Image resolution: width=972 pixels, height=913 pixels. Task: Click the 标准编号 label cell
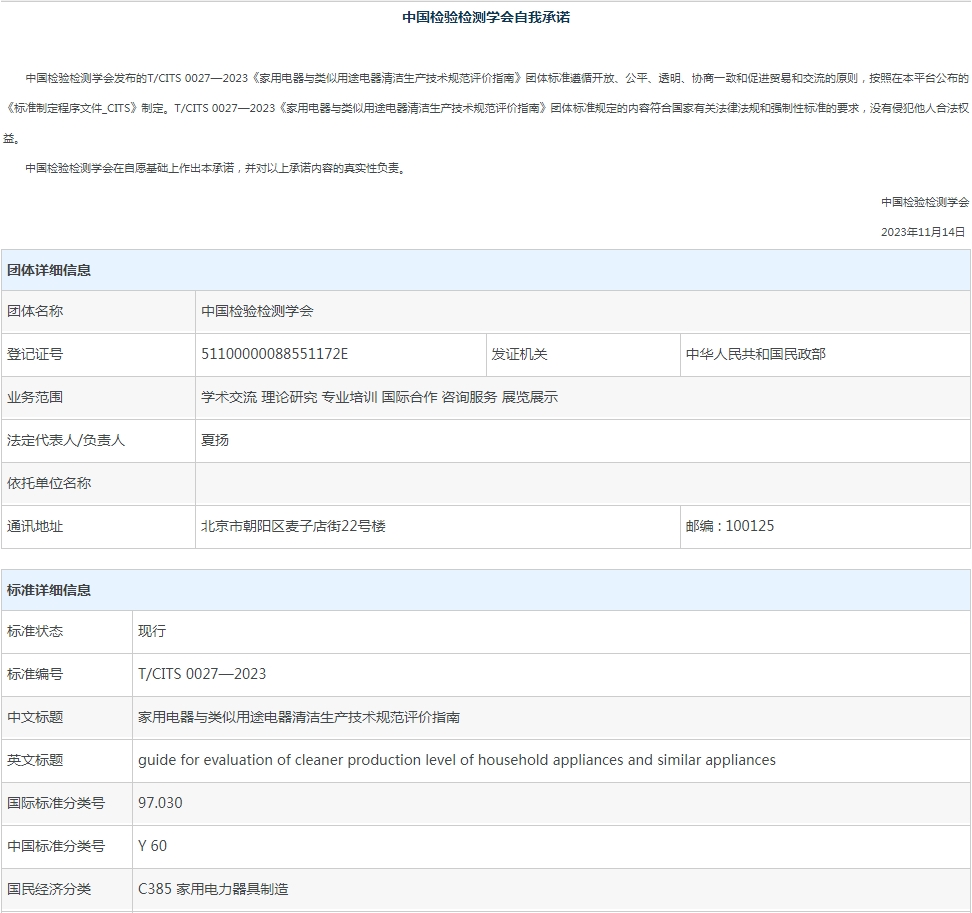pyautogui.click(x=67, y=674)
